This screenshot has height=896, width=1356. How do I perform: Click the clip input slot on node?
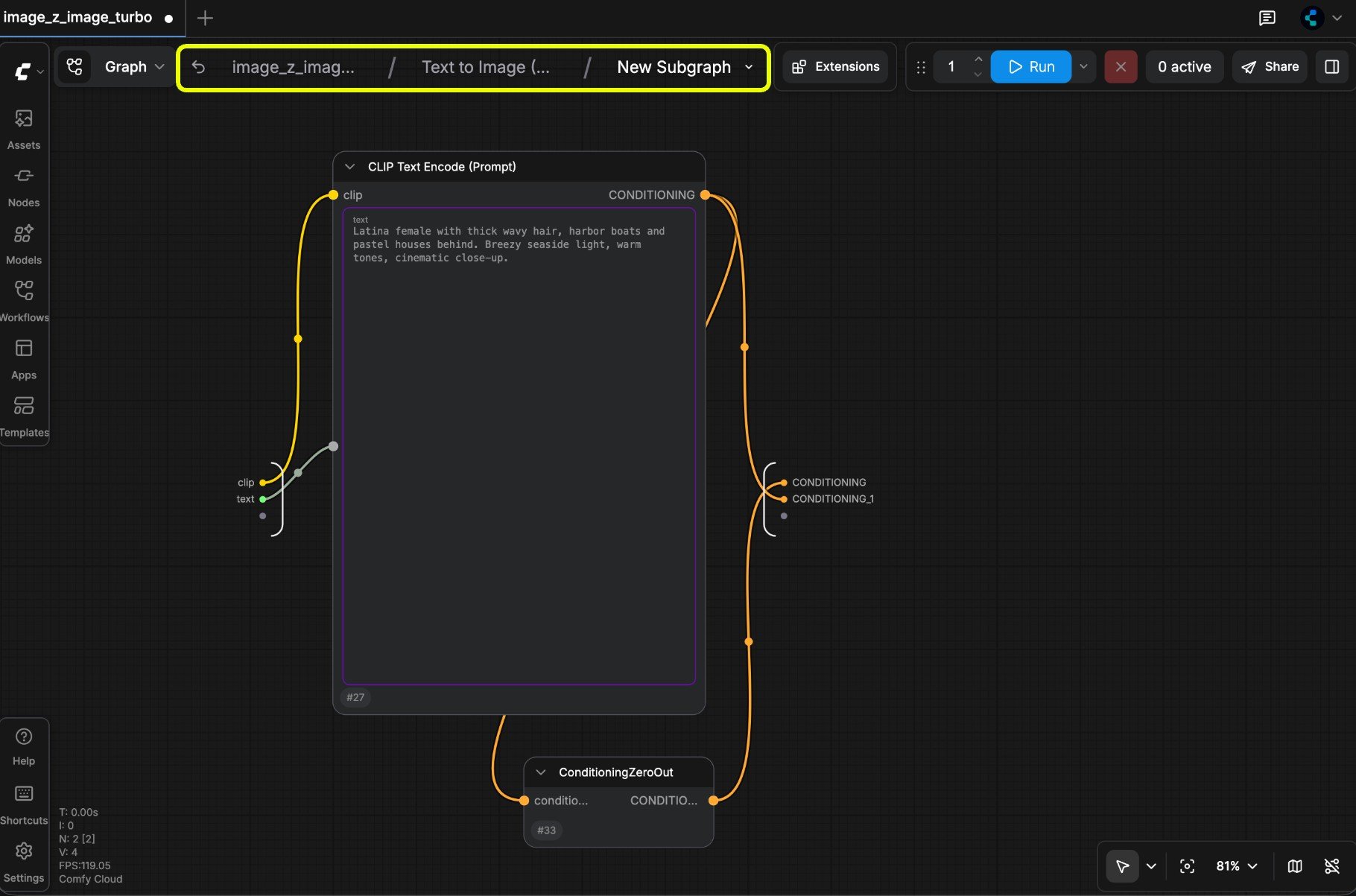333,195
